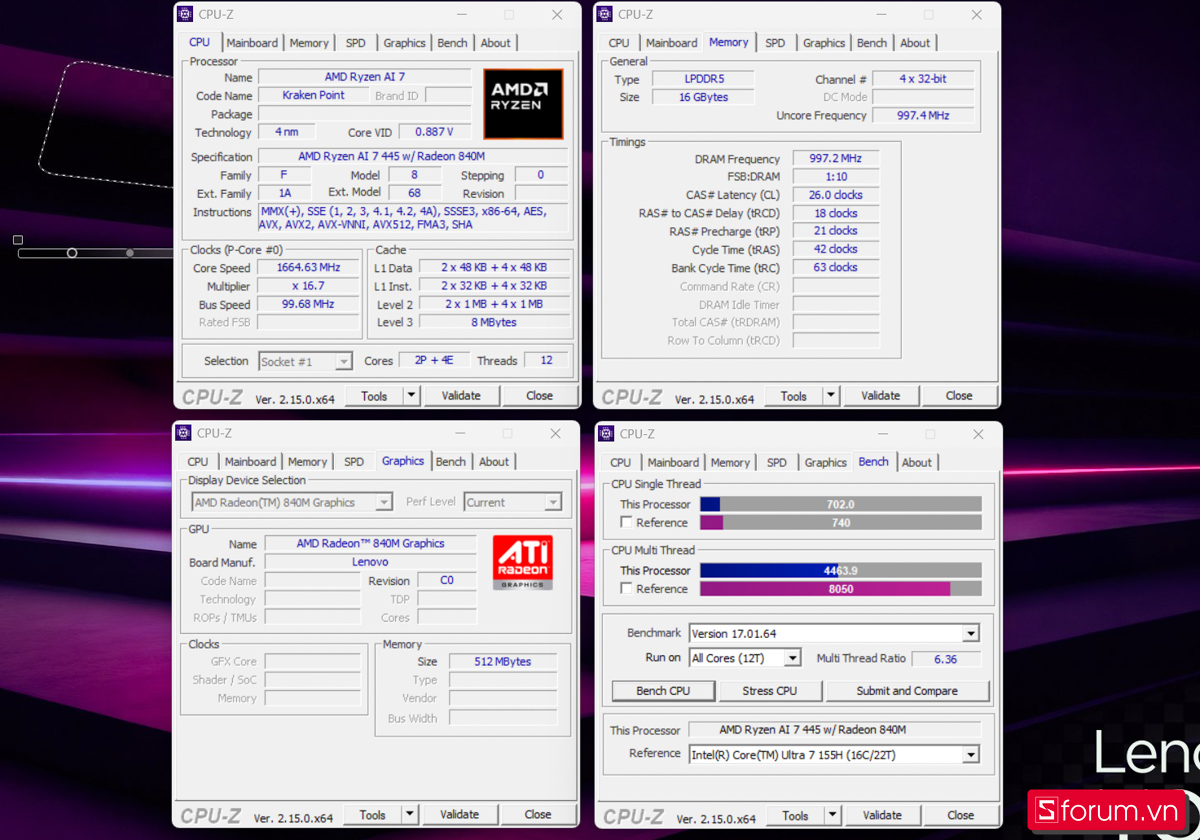Close the CPU-Z window showing the Bench tab
This screenshot has height=840, width=1200.
(x=978, y=434)
